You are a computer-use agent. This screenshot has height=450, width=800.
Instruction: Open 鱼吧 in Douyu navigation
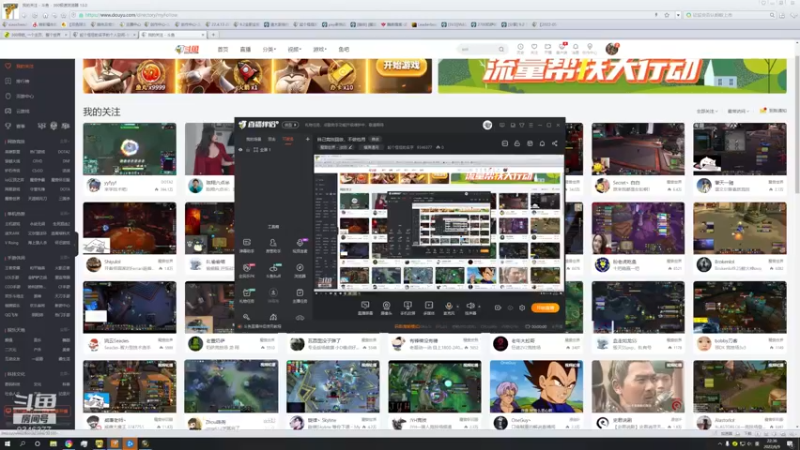(x=344, y=49)
